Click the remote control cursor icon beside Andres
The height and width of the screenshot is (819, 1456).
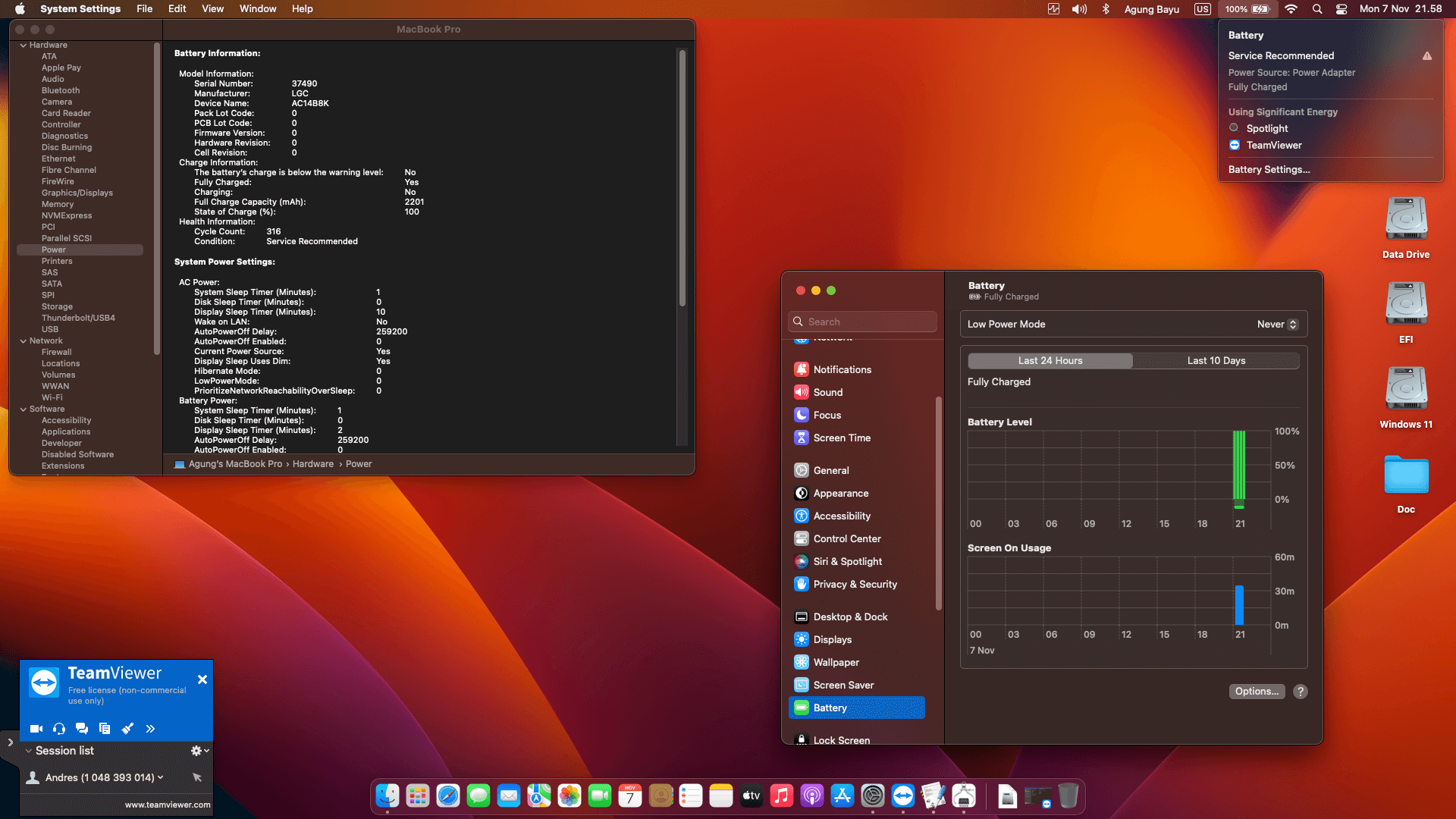[197, 777]
